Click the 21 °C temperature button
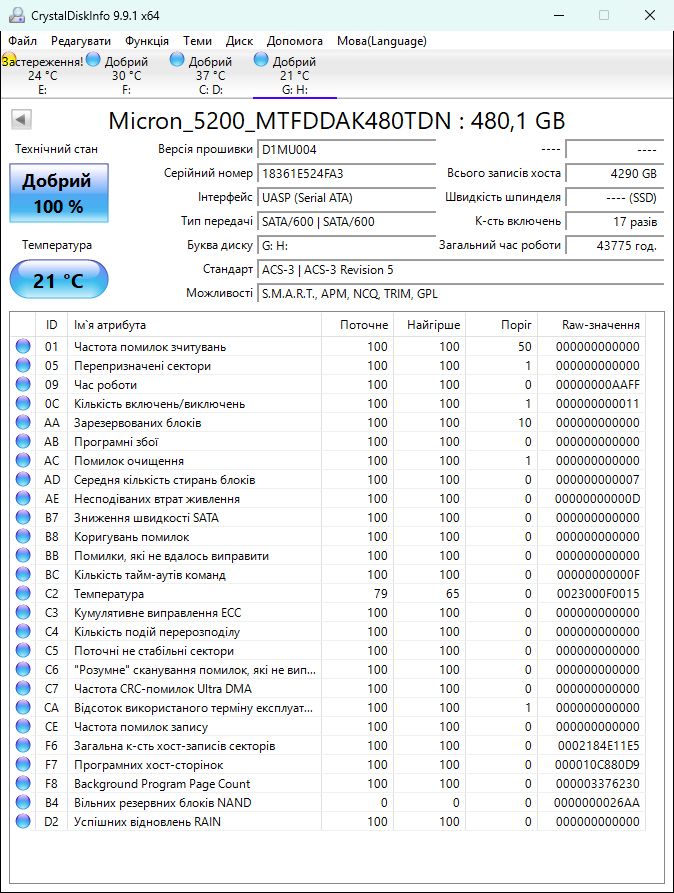Screen dimensions: 674x893 pyautogui.click(x=59, y=280)
